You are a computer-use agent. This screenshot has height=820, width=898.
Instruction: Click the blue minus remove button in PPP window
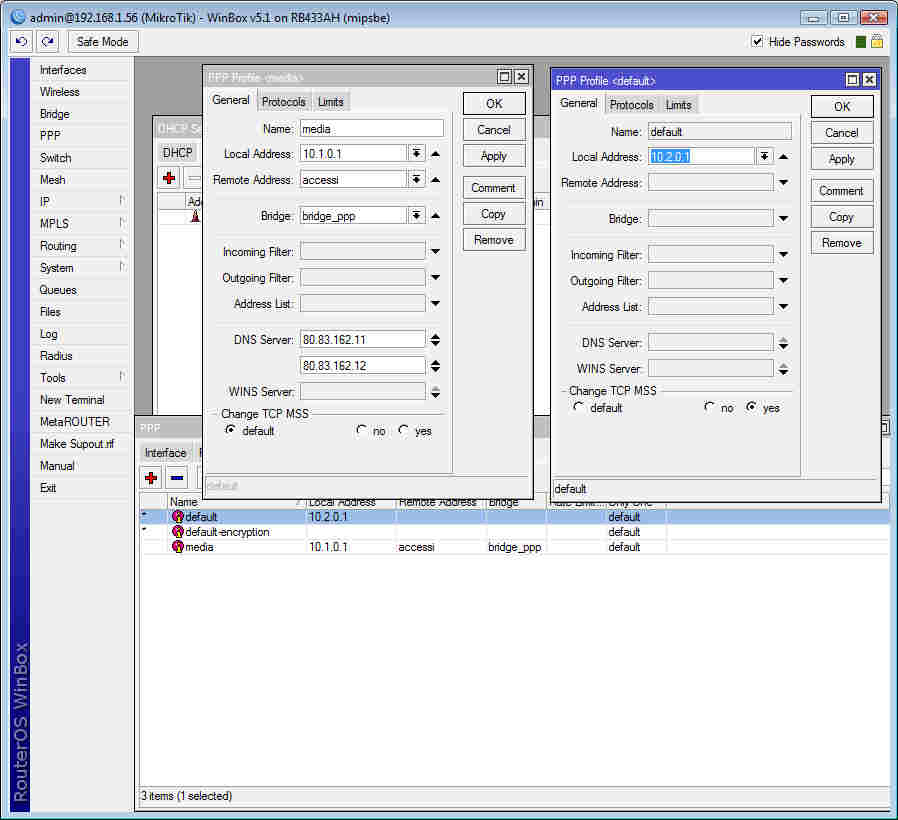(x=178, y=478)
